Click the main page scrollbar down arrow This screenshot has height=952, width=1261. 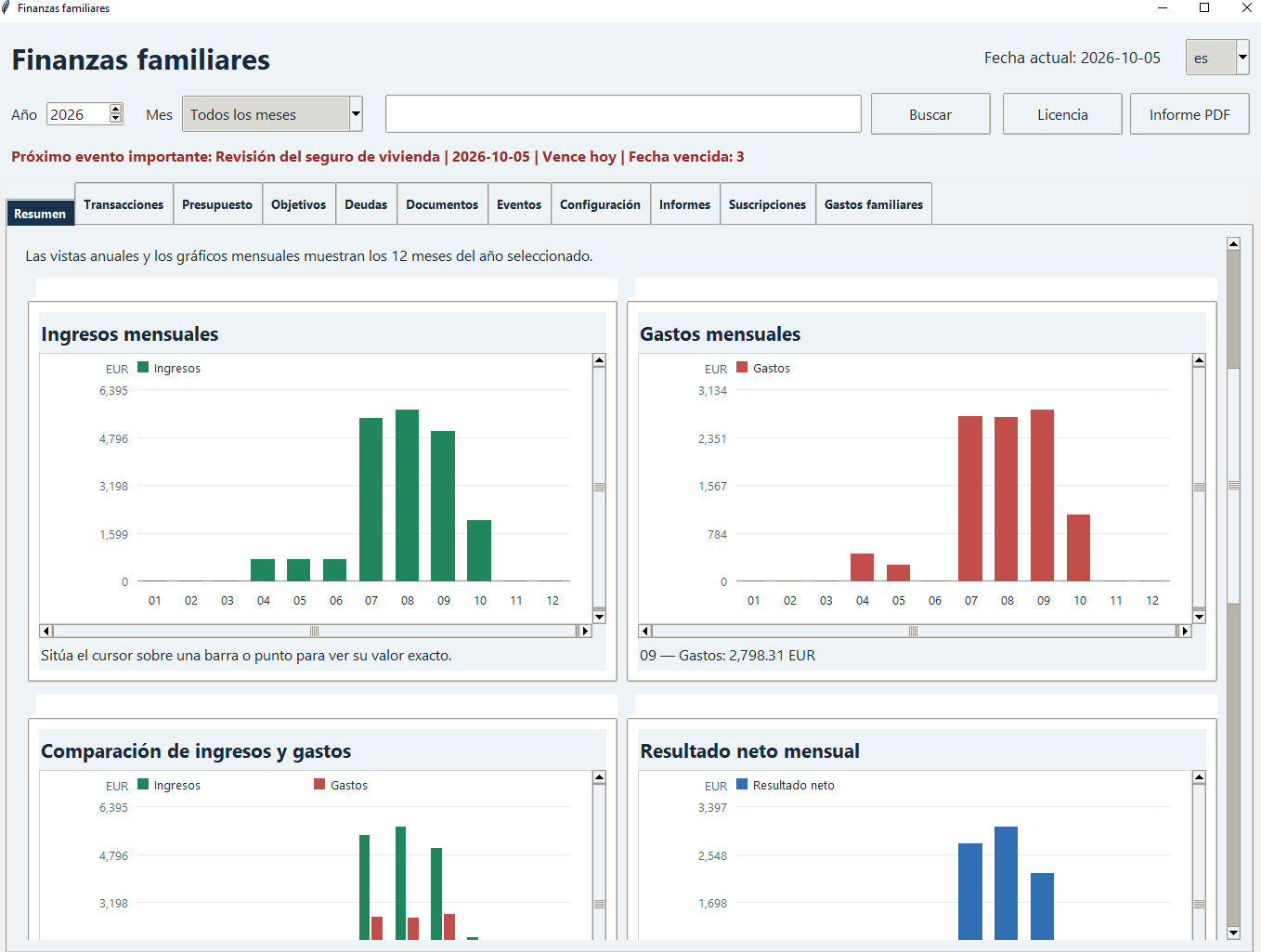coord(1233,932)
